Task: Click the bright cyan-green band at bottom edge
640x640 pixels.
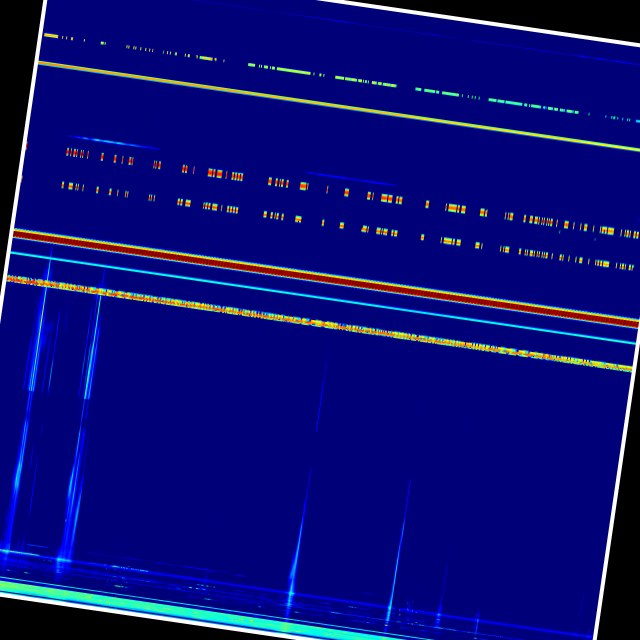Action: (x=150, y=605)
